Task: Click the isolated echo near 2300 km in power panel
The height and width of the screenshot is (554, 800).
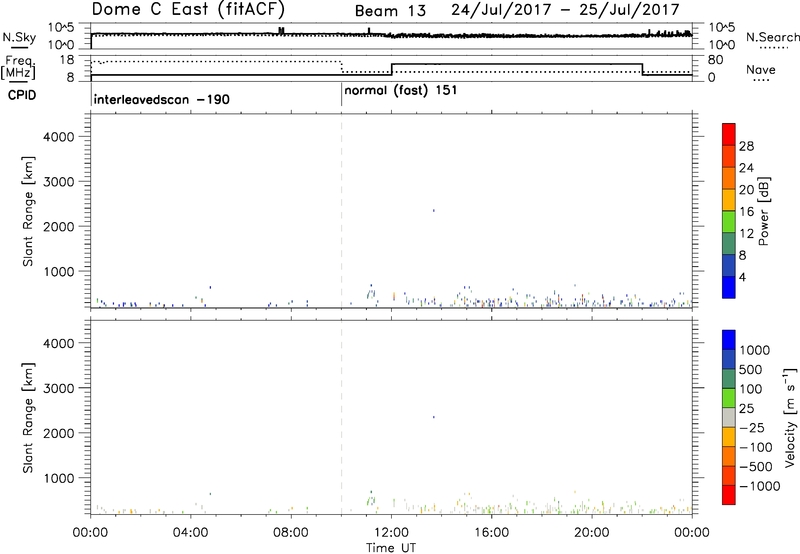Action: tap(434, 210)
